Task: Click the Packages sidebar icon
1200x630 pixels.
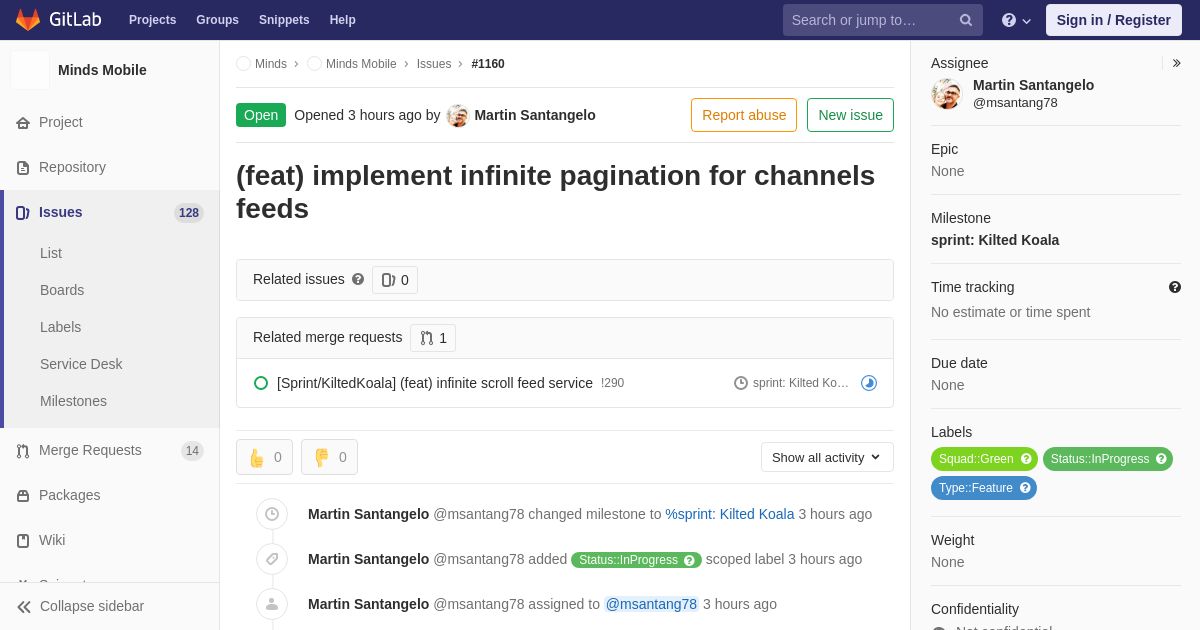Action: [23, 496]
